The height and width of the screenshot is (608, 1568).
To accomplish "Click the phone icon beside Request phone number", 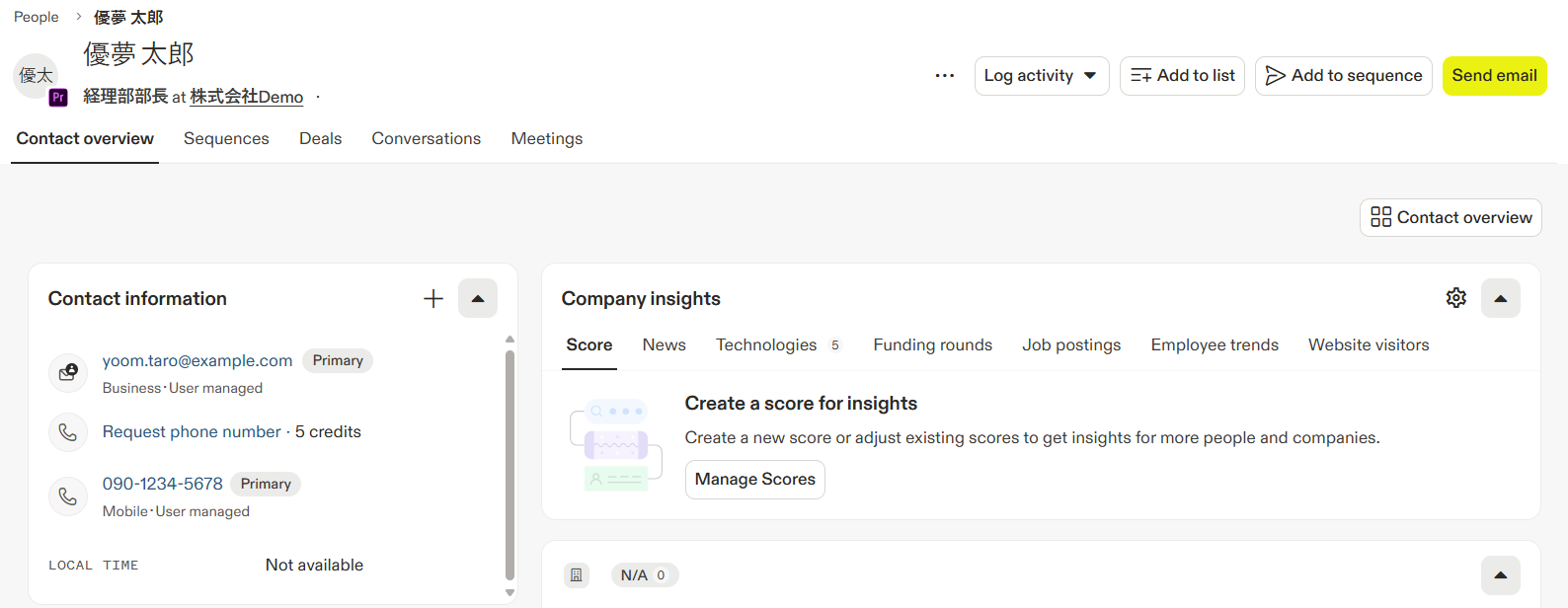I will (x=68, y=432).
